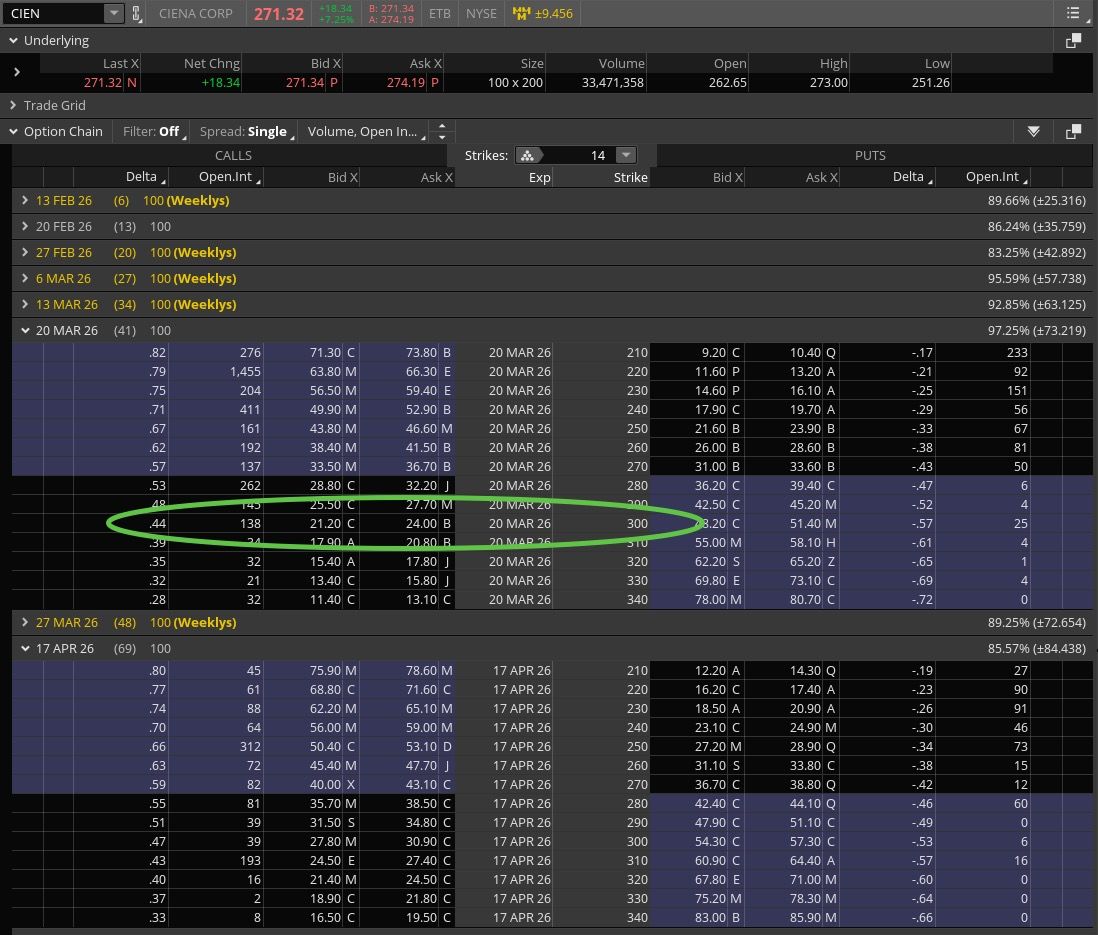The height and width of the screenshot is (935, 1098).
Task: Open the top-right list menu icon
Action: coord(1074,14)
